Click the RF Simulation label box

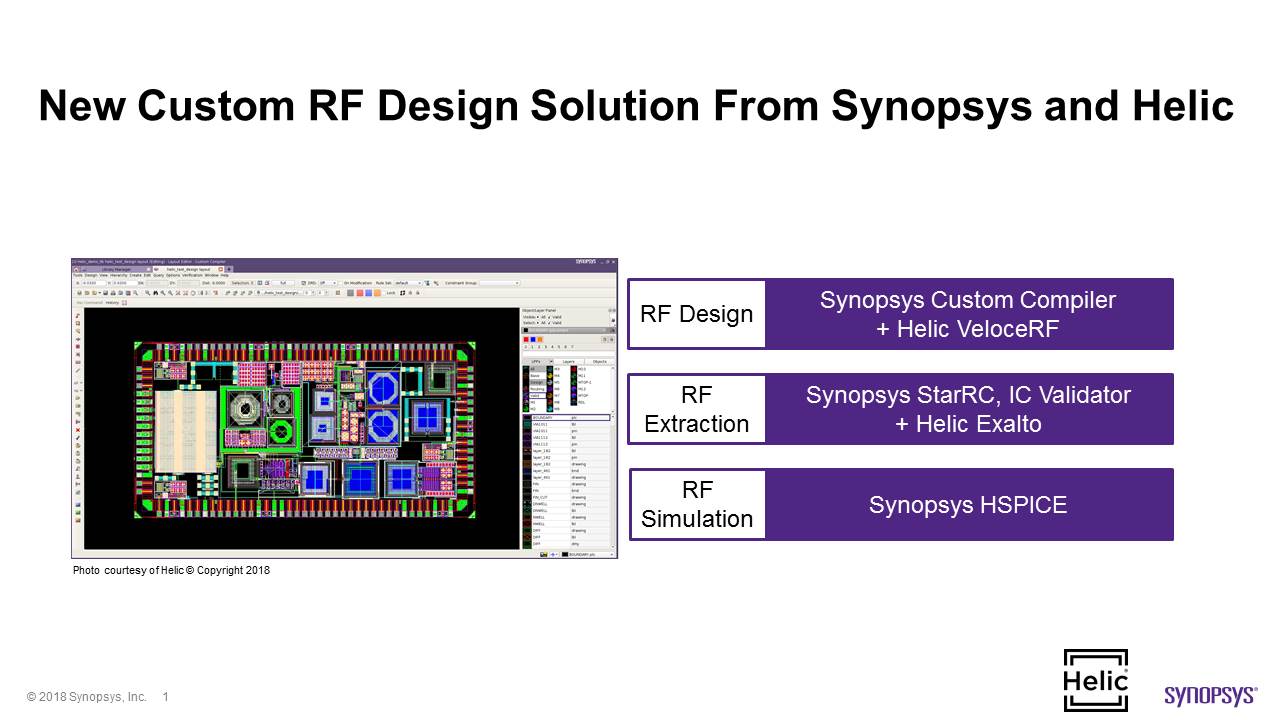coord(697,504)
